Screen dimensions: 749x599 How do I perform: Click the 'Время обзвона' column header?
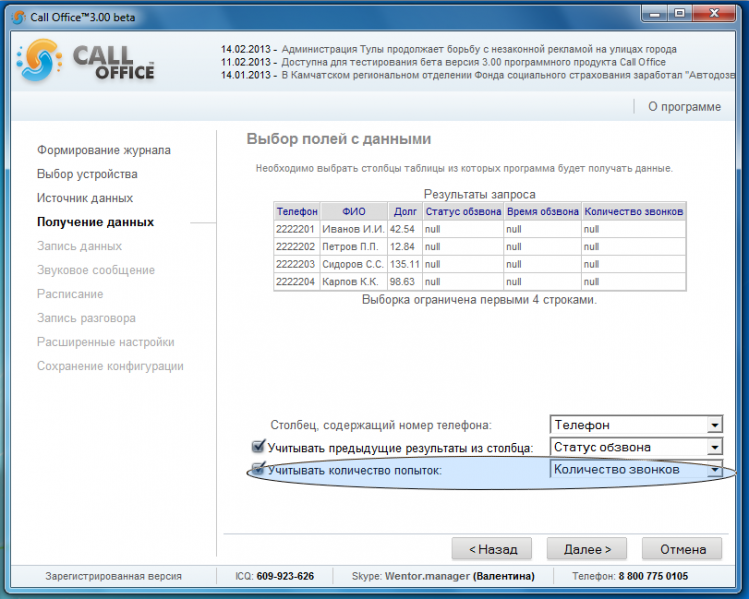coord(543,211)
